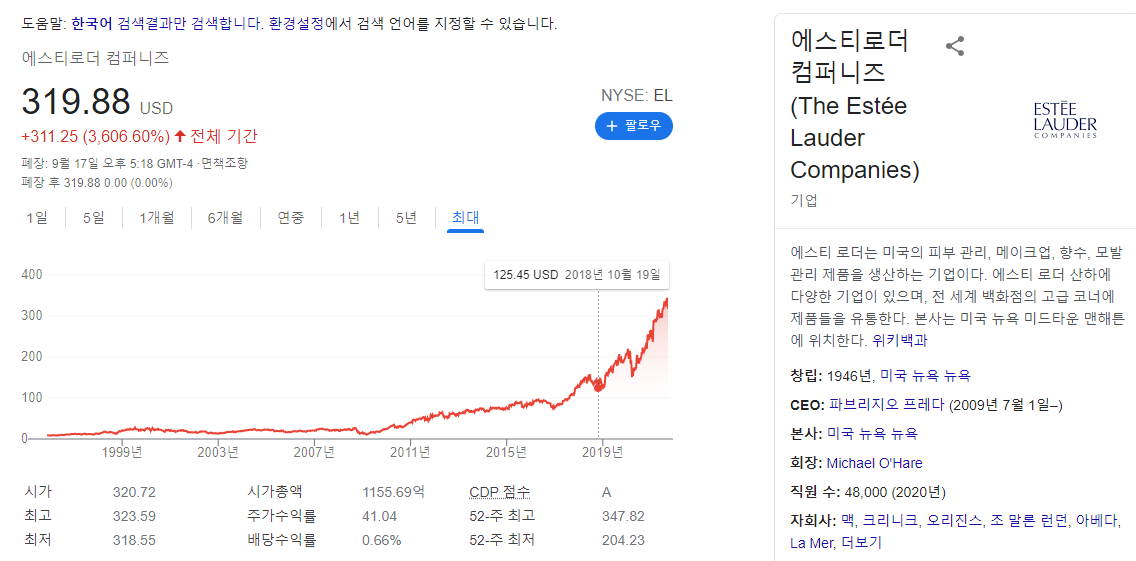Select the 5년 range tab

click(x=406, y=217)
